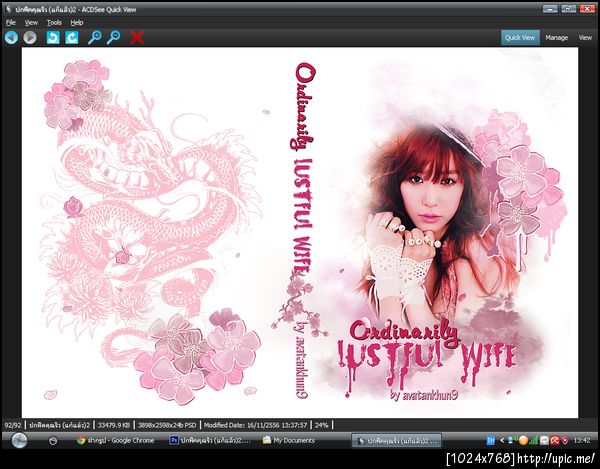Click the small quick launch icon beside Start
The image size is (600, 469).
point(53,441)
